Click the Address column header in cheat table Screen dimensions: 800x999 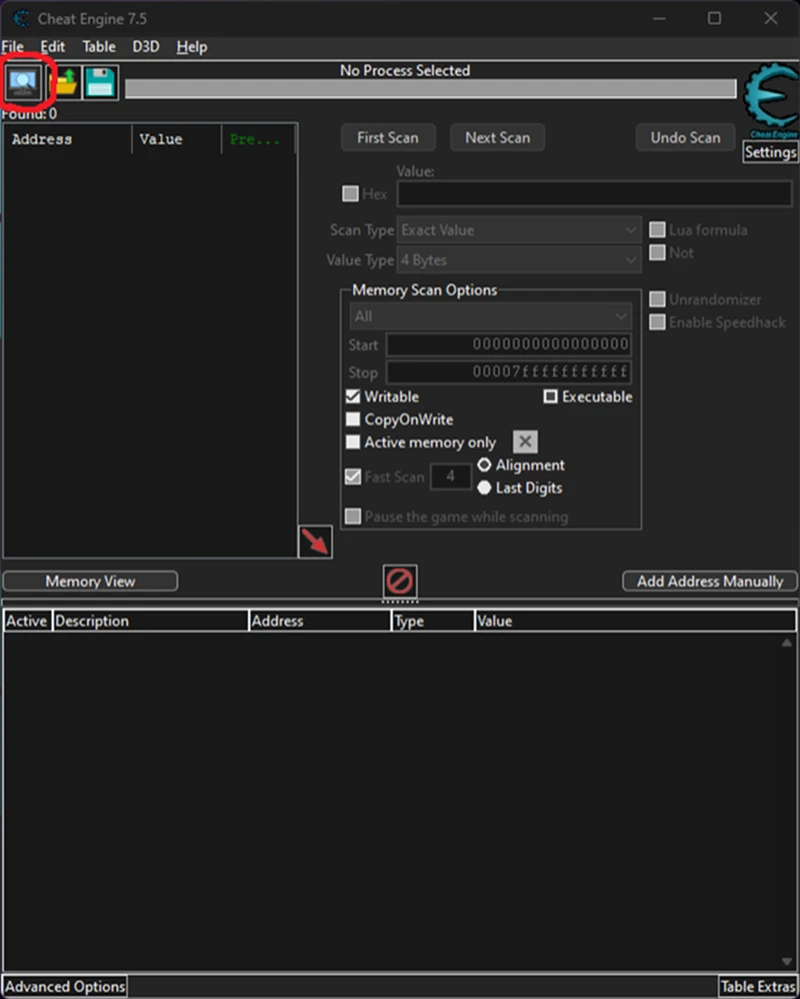pyautogui.click(x=320, y=621)
